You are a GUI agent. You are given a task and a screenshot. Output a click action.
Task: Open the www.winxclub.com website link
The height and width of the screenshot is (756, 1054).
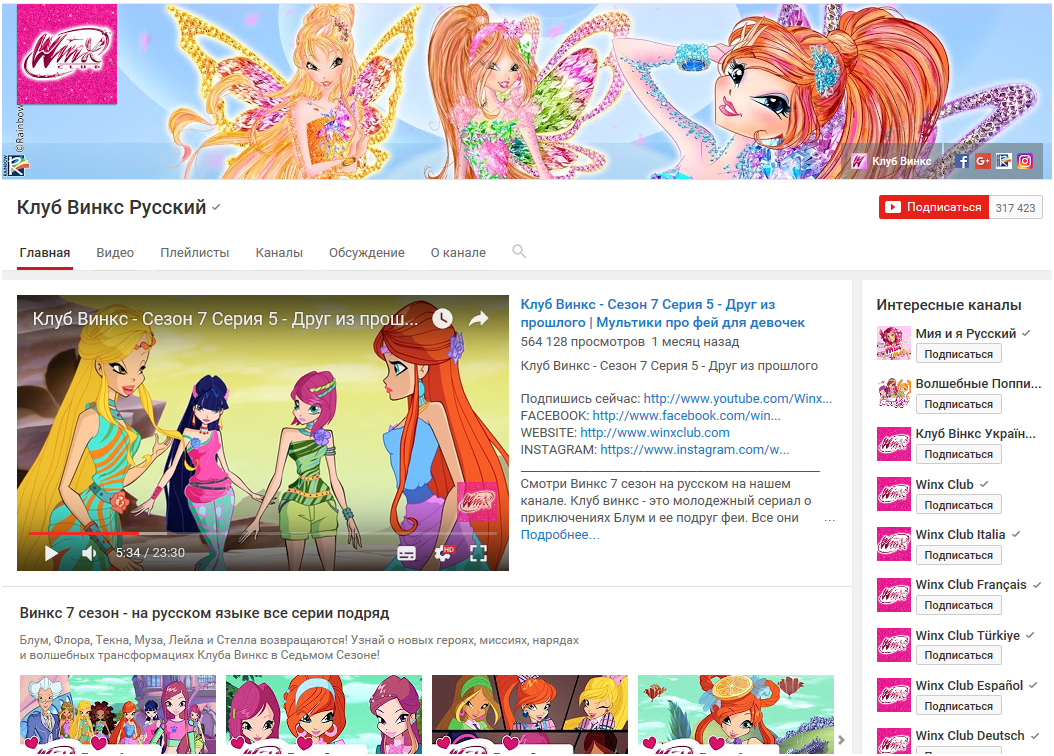tap(655, 433)
